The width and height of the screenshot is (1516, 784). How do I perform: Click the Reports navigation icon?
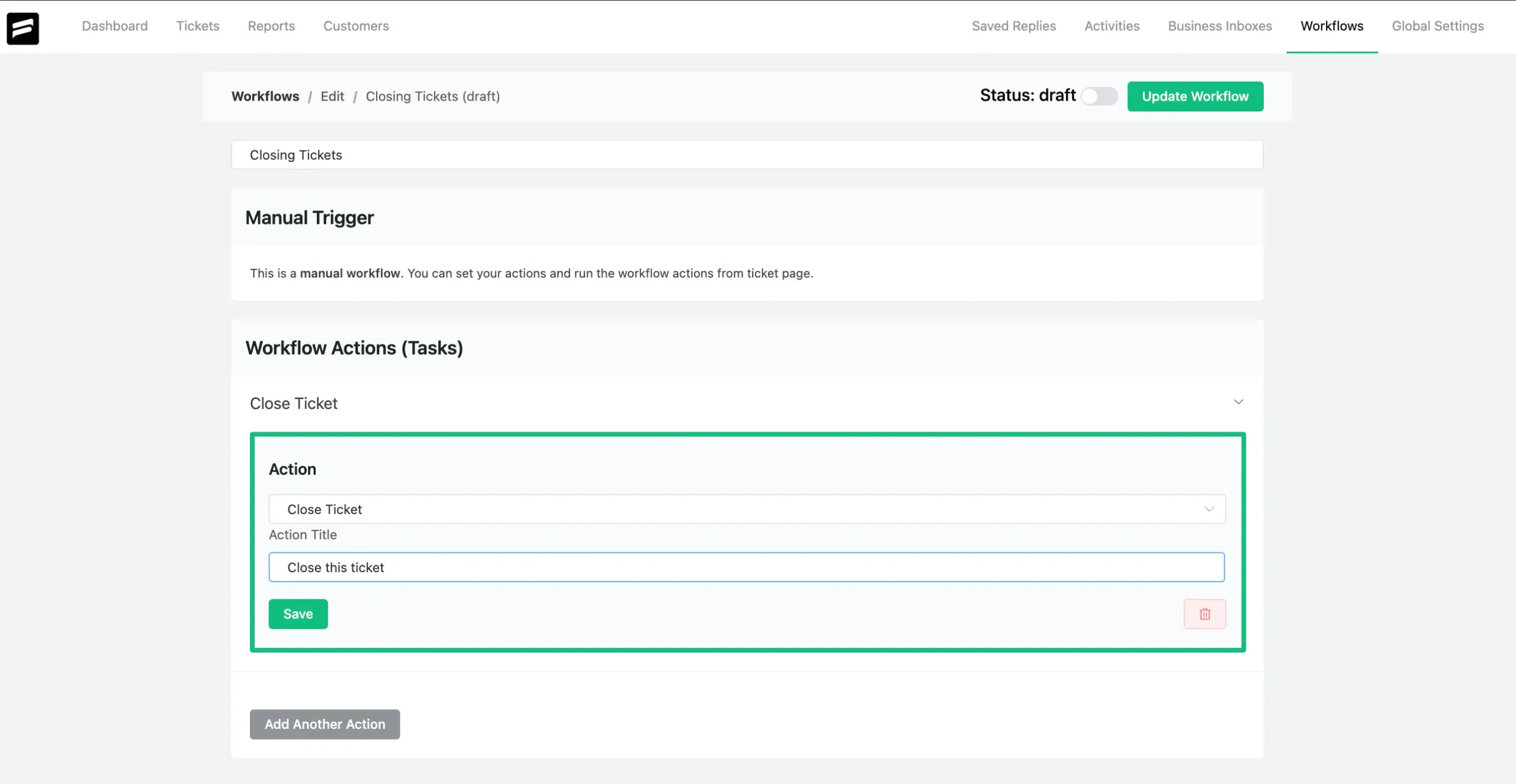(271, 26)
